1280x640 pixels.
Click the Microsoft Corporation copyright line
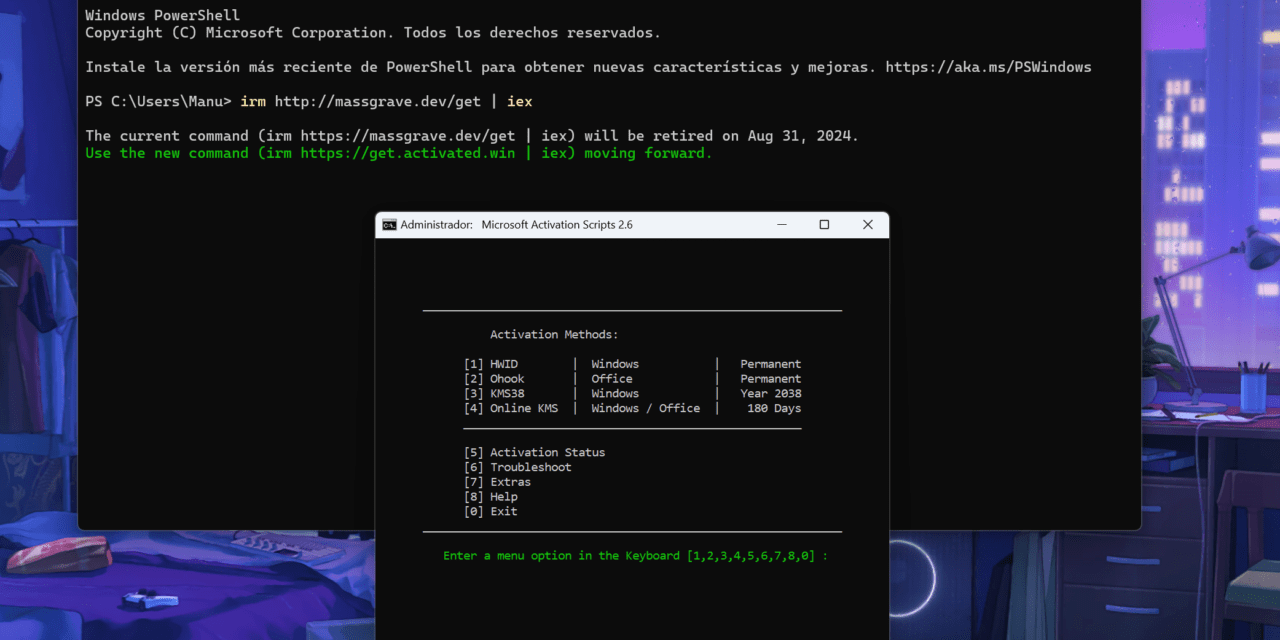tap(373, 33)
